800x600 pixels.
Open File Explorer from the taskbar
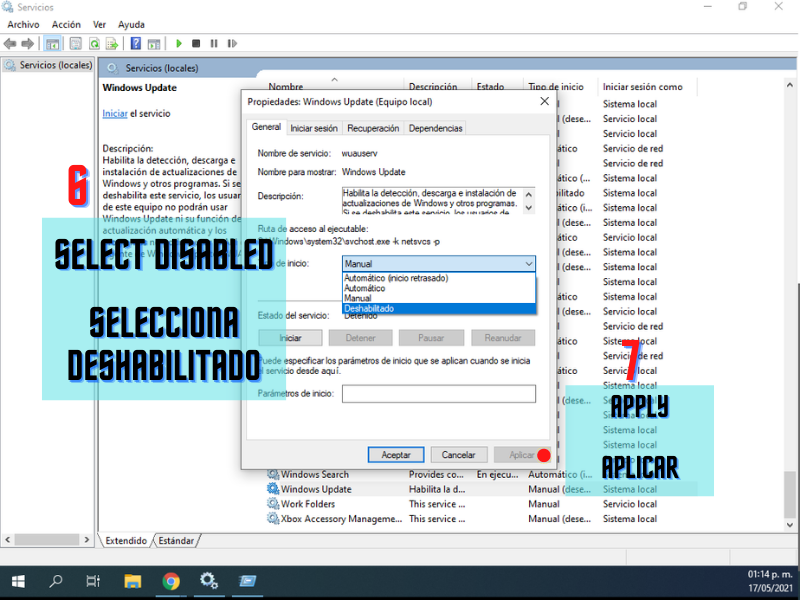pyautogui.click(x=133, y=581)
